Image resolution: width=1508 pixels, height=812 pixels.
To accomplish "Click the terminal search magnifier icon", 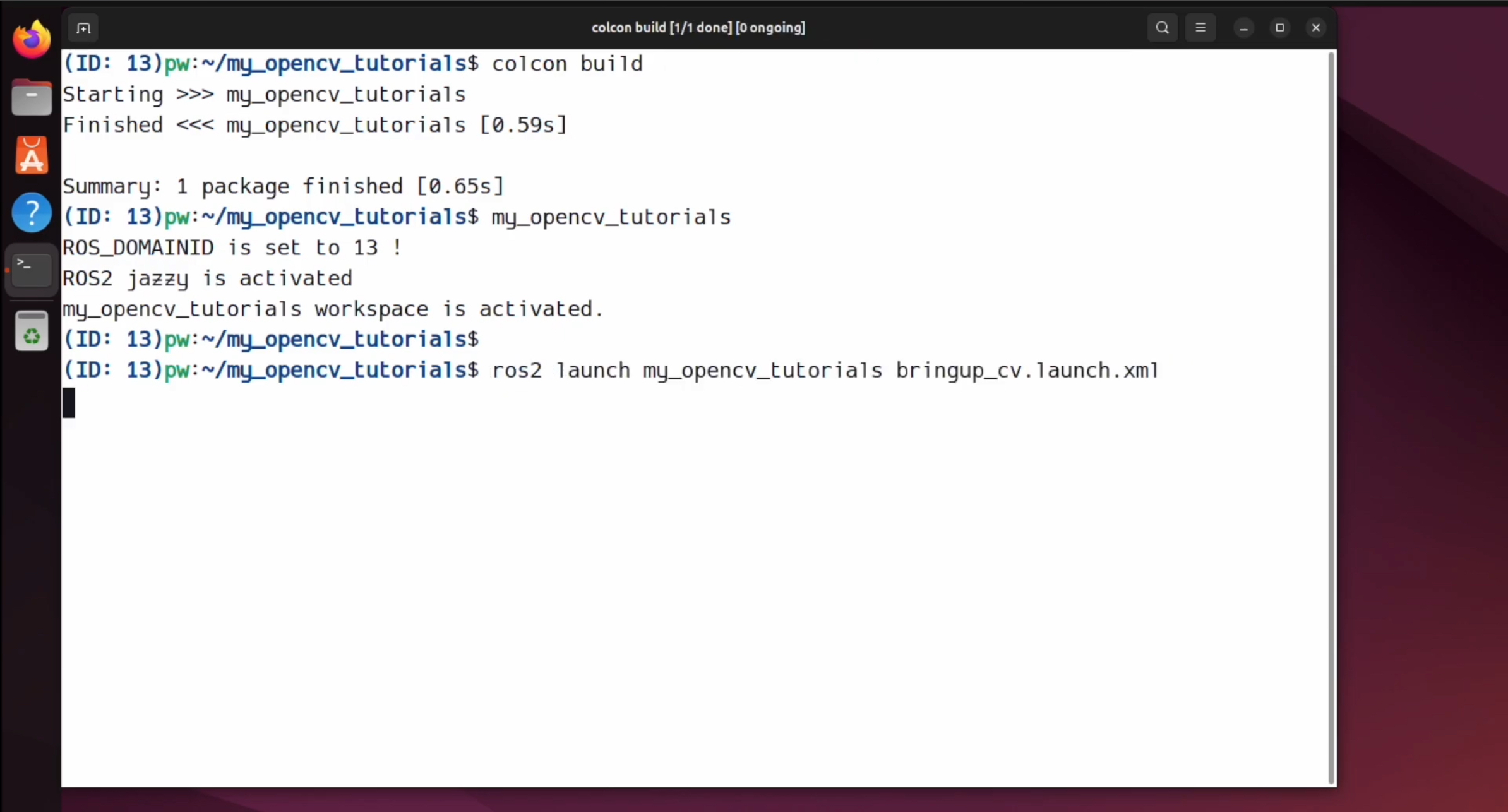I will pos(1162,28).
